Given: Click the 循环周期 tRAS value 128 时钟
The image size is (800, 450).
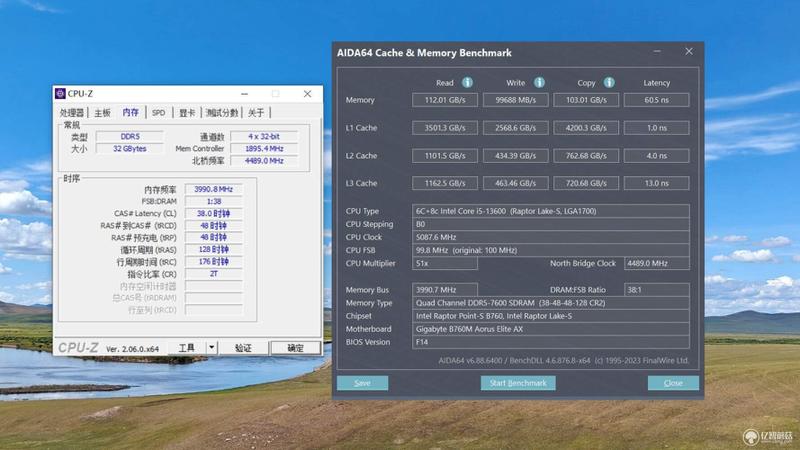Looking at the screenshot, I should 213,249.
